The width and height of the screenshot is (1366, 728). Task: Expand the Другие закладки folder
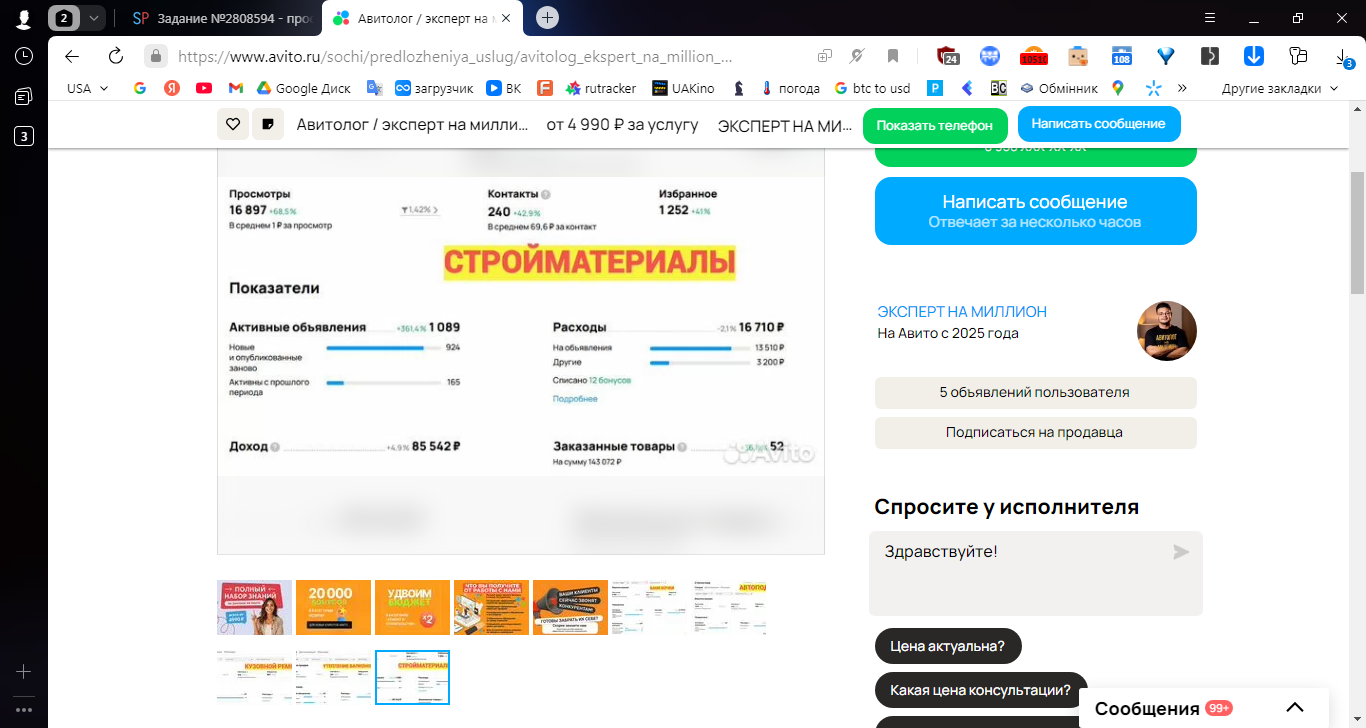point(1279,88)
